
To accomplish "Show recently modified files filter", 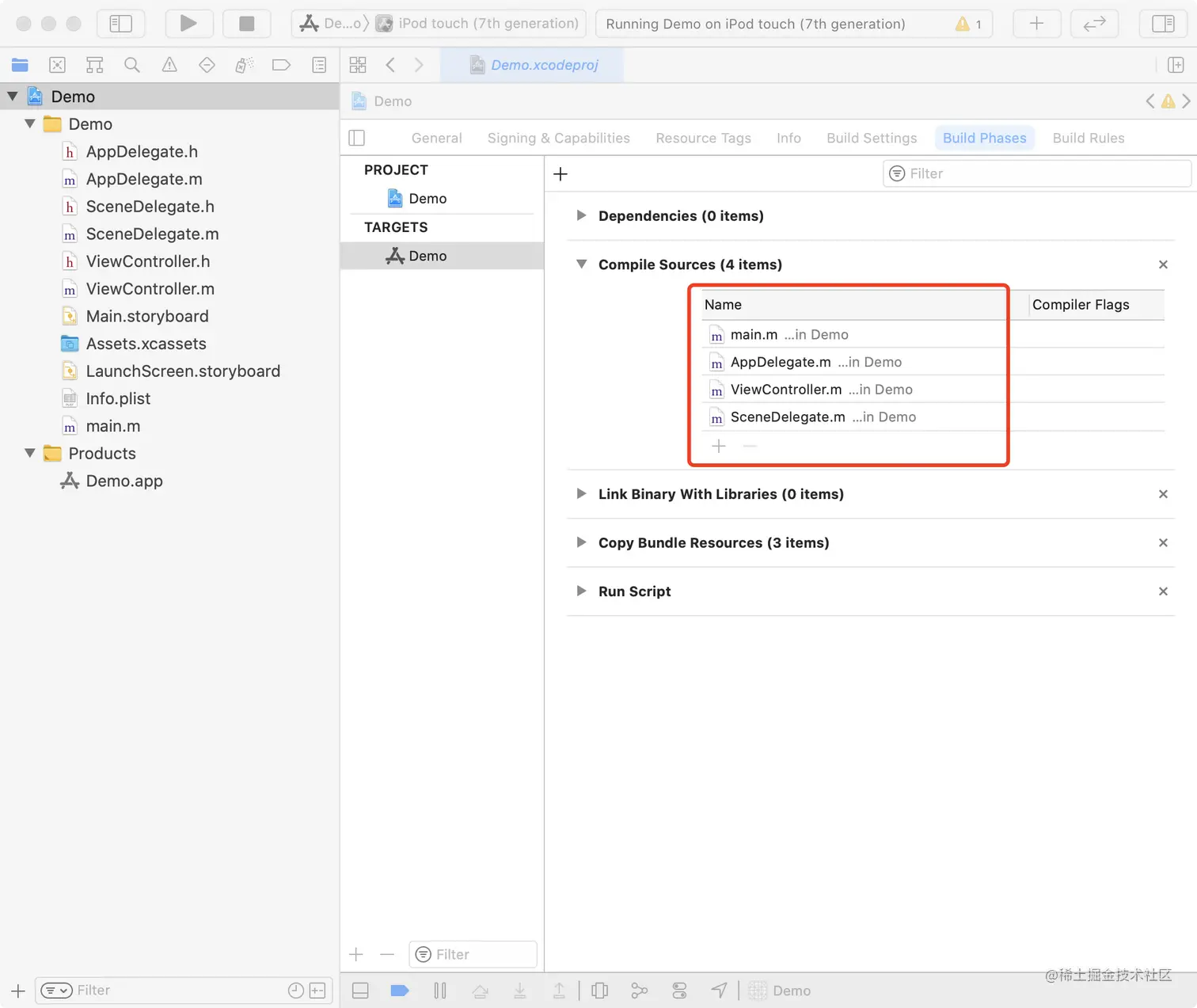I will pyautogui.click(x=296, y=991).
